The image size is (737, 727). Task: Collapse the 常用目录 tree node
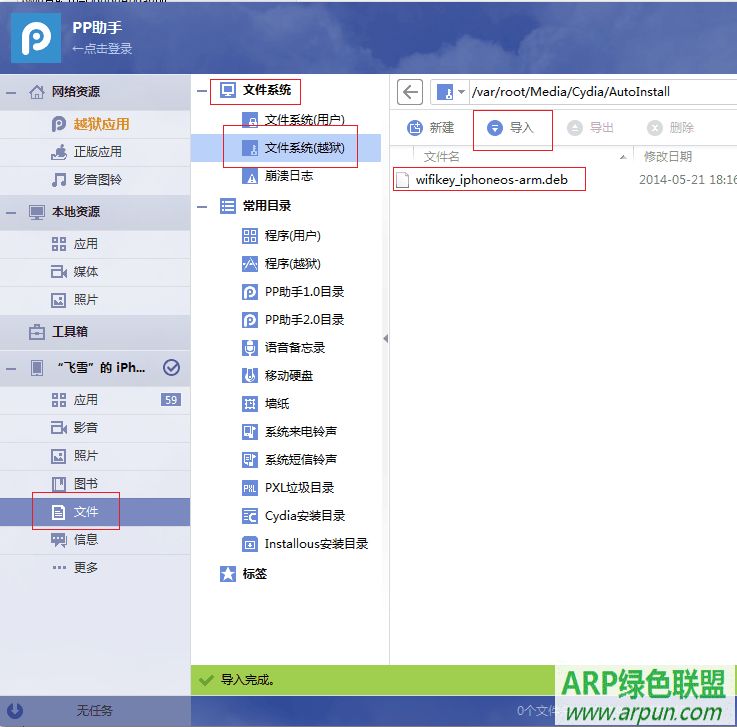pos(202,206)
